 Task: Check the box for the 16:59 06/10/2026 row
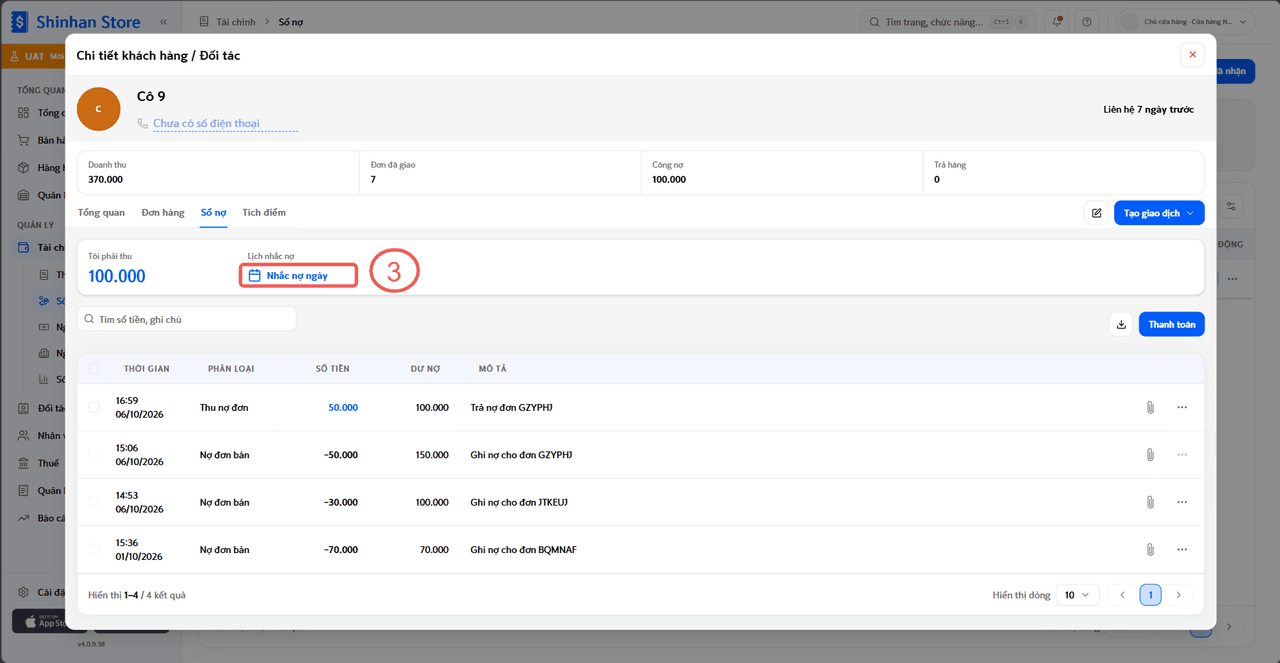click(94, 407)
